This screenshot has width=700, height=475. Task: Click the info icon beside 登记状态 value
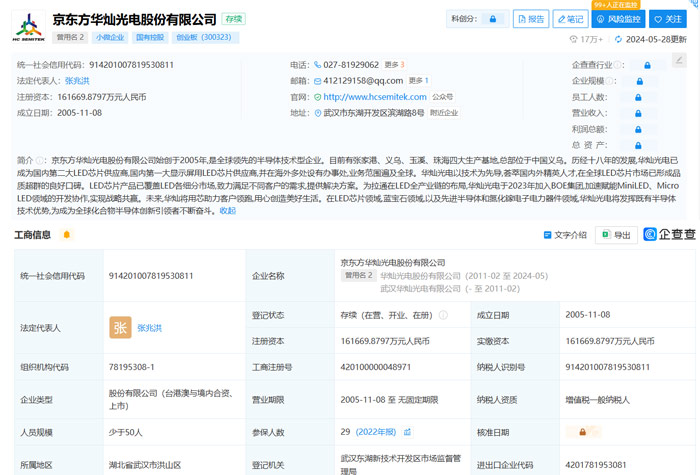click(443, 315)
